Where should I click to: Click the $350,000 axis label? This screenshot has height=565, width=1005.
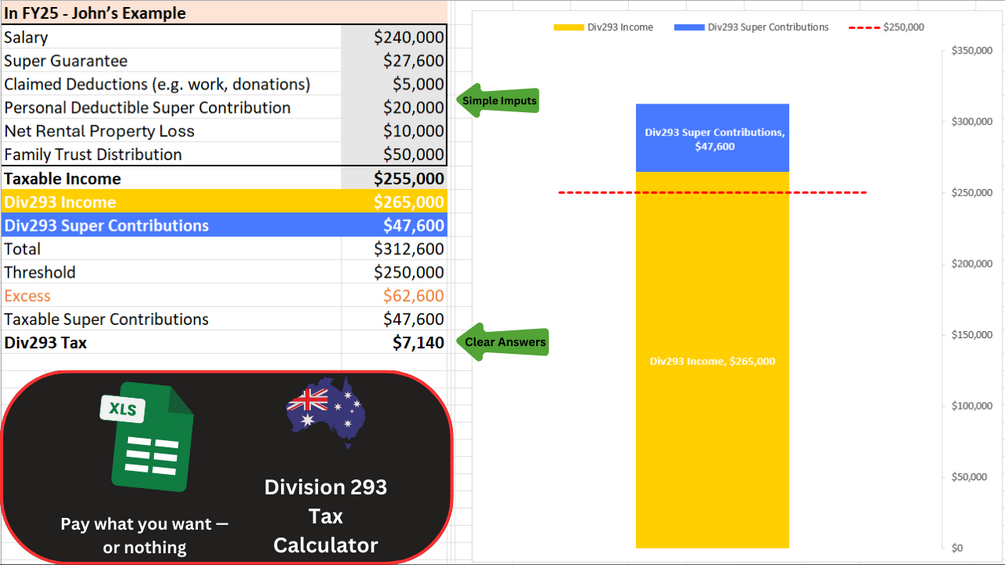972,50
